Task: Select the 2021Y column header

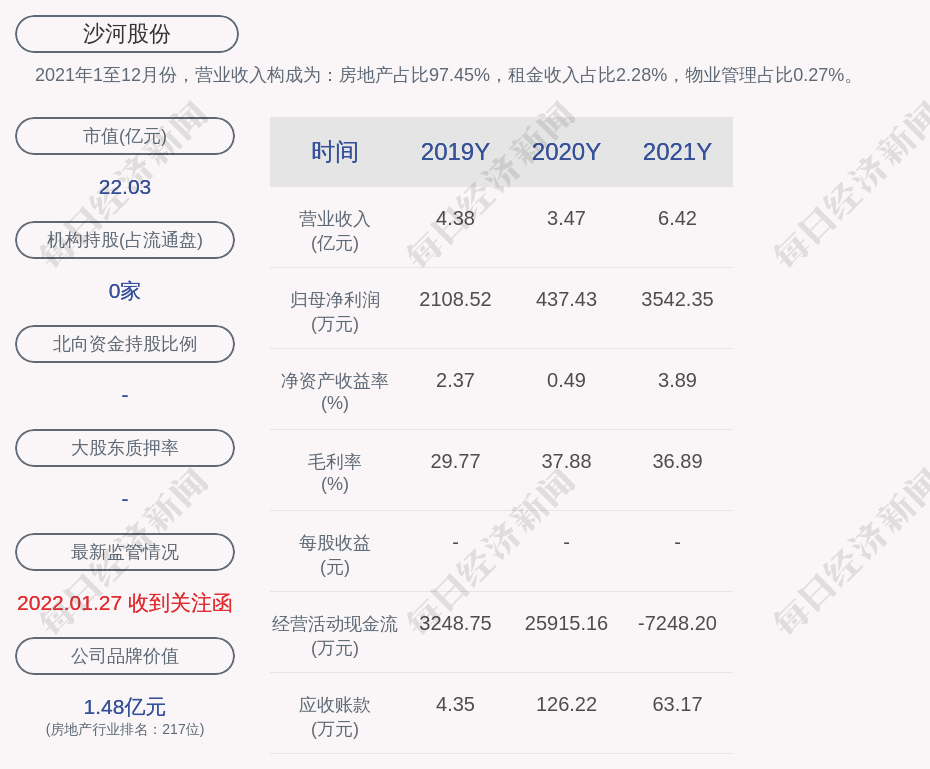Action: point(677,152)
